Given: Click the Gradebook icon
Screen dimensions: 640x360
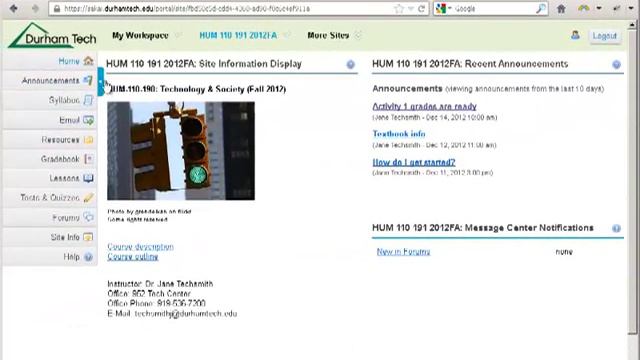Looking at the screenshot, I should (x=88, y=159).
